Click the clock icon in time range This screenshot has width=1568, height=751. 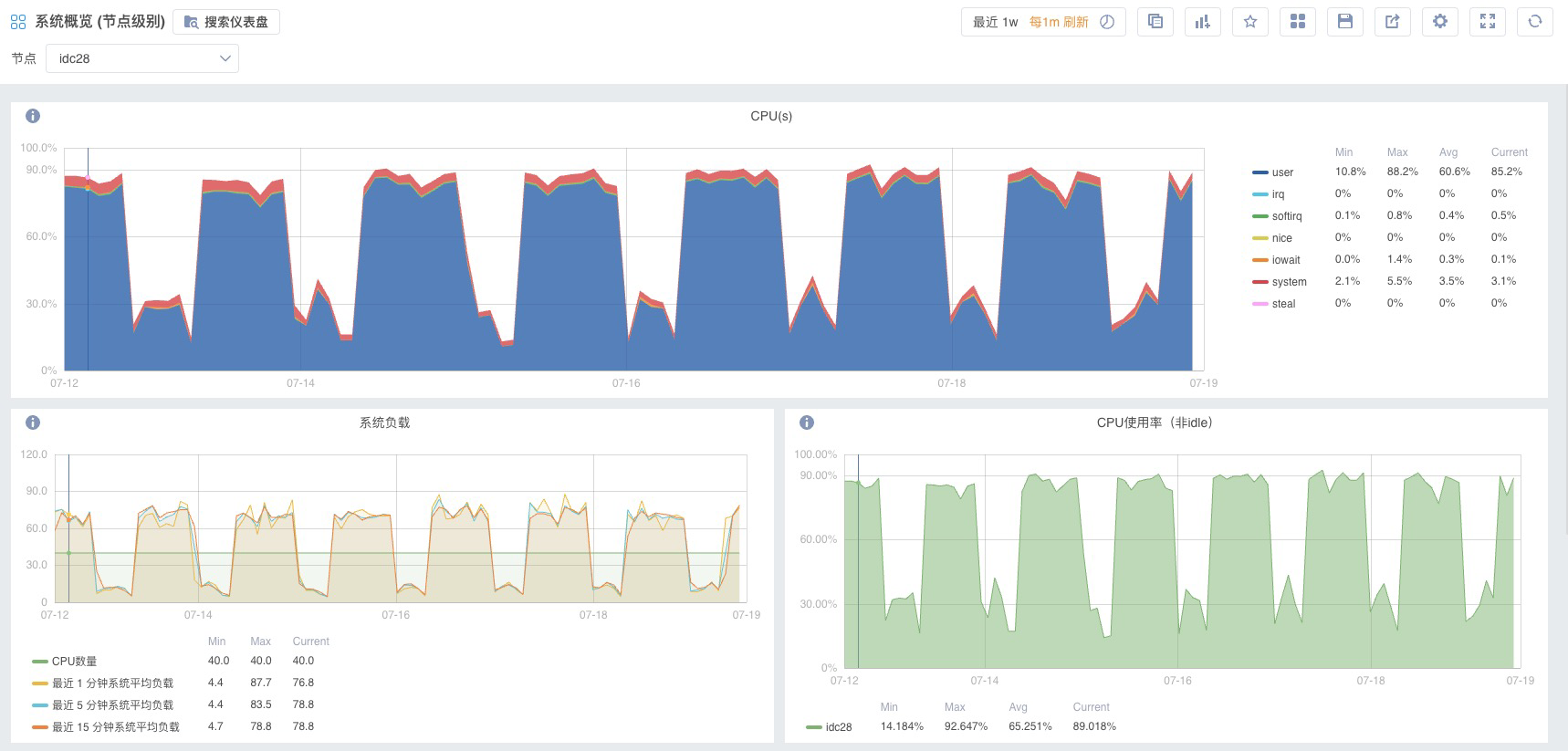click(x=1107, y=22)
